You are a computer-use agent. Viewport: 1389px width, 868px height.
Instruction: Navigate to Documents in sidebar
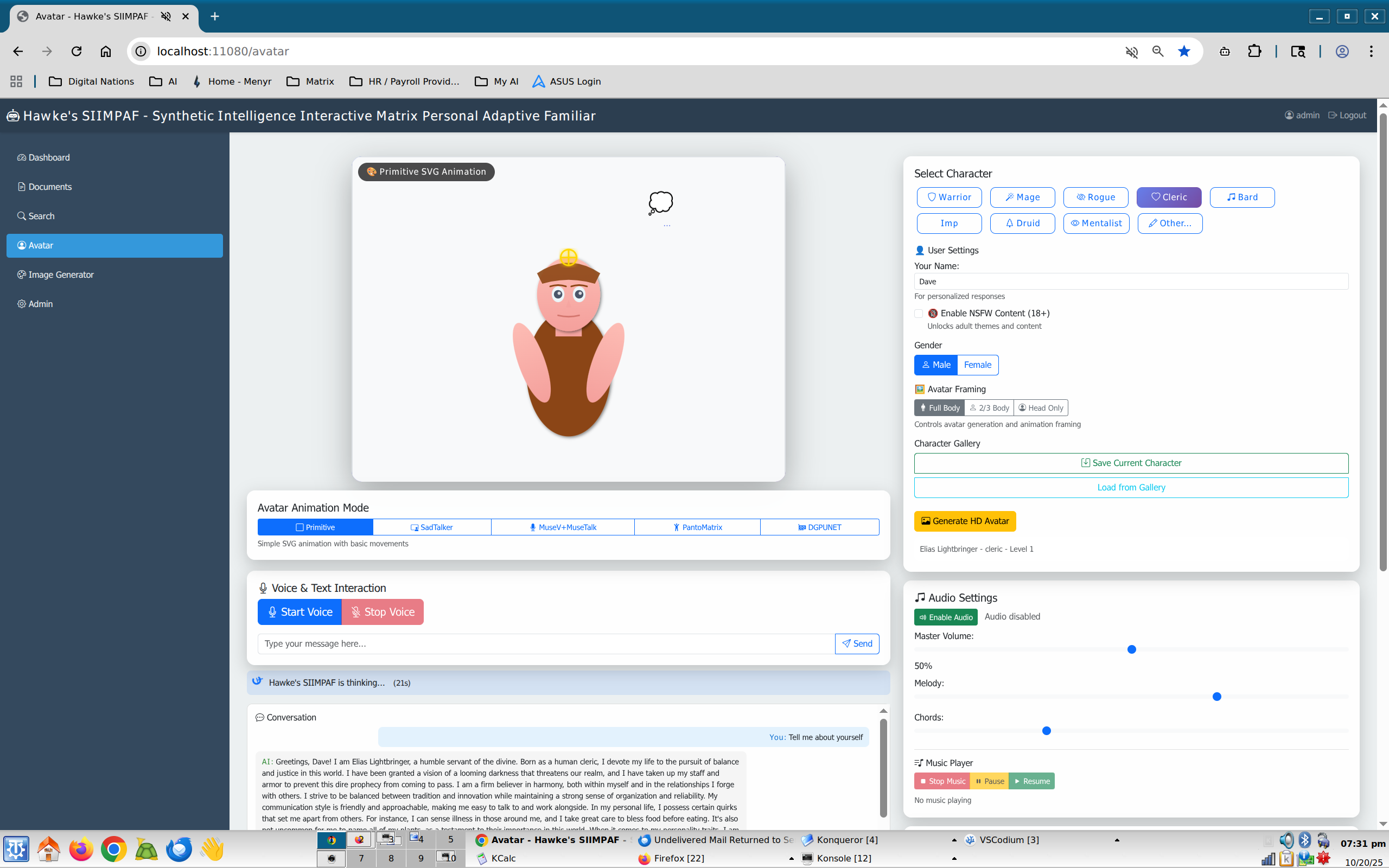pos(50,187)
